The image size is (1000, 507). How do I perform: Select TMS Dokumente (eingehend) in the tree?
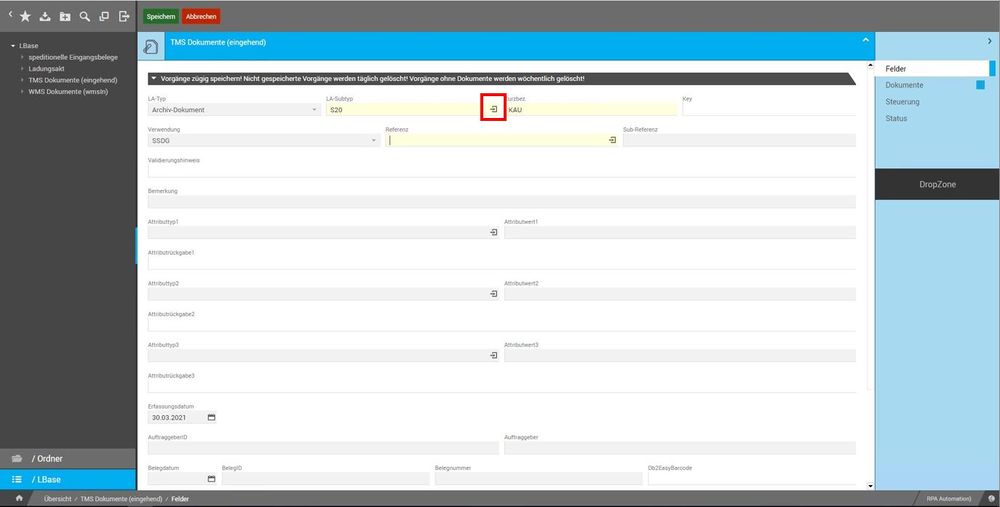point(73,80)
